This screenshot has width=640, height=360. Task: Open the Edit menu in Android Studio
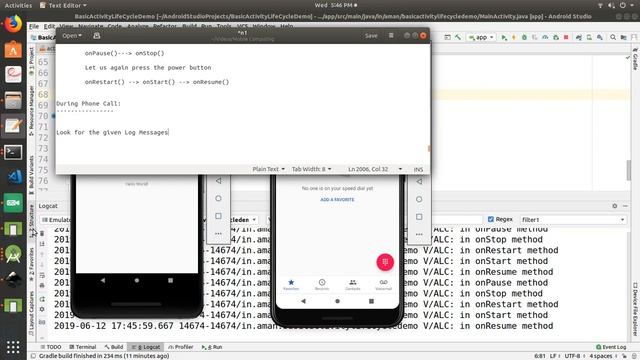click(49, 26)
